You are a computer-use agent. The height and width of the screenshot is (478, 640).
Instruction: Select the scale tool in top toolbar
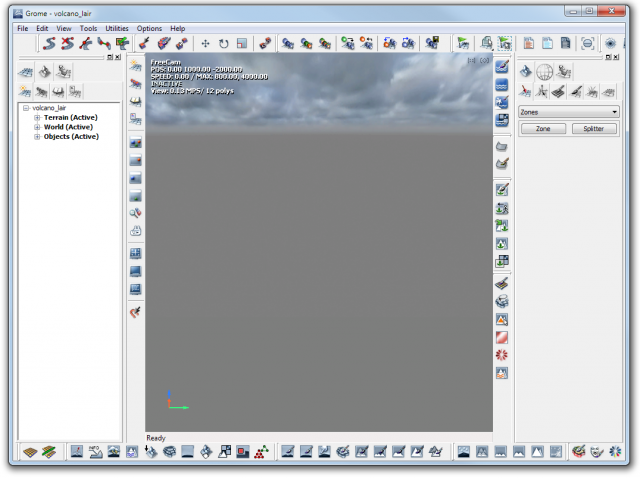(242, 44)
